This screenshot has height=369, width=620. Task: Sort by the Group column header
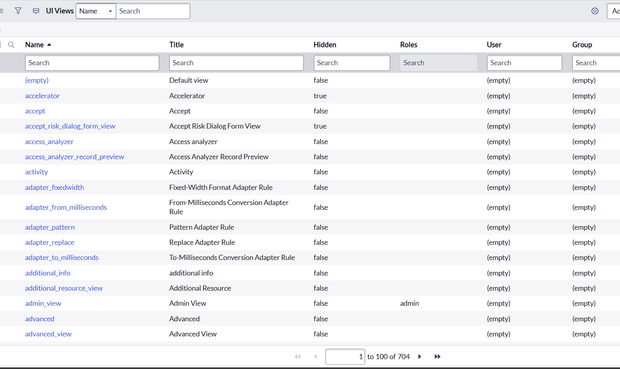click(582, 45)
